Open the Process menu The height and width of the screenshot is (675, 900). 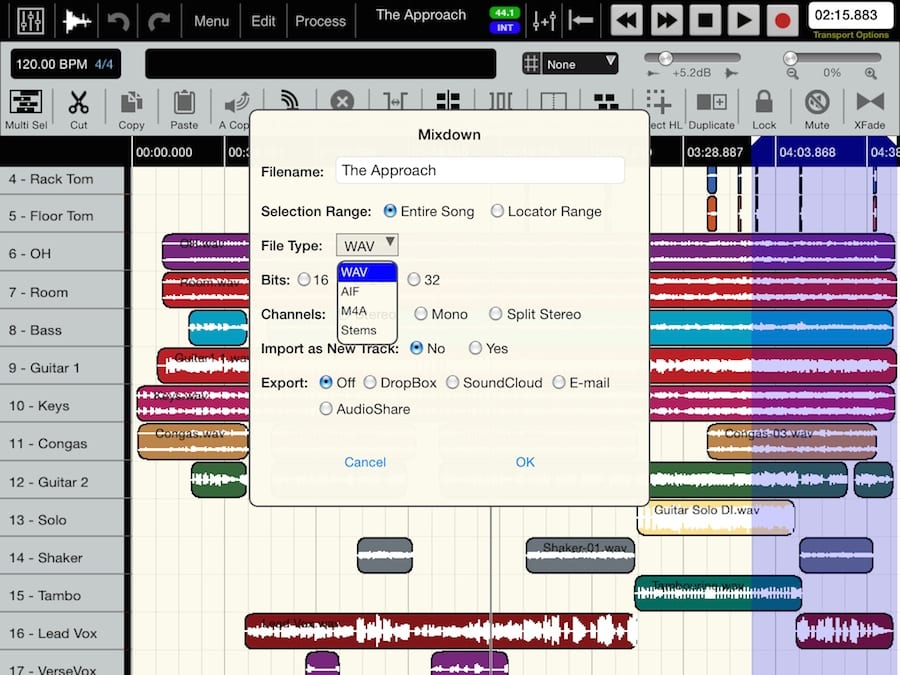(x=320, y=21)
